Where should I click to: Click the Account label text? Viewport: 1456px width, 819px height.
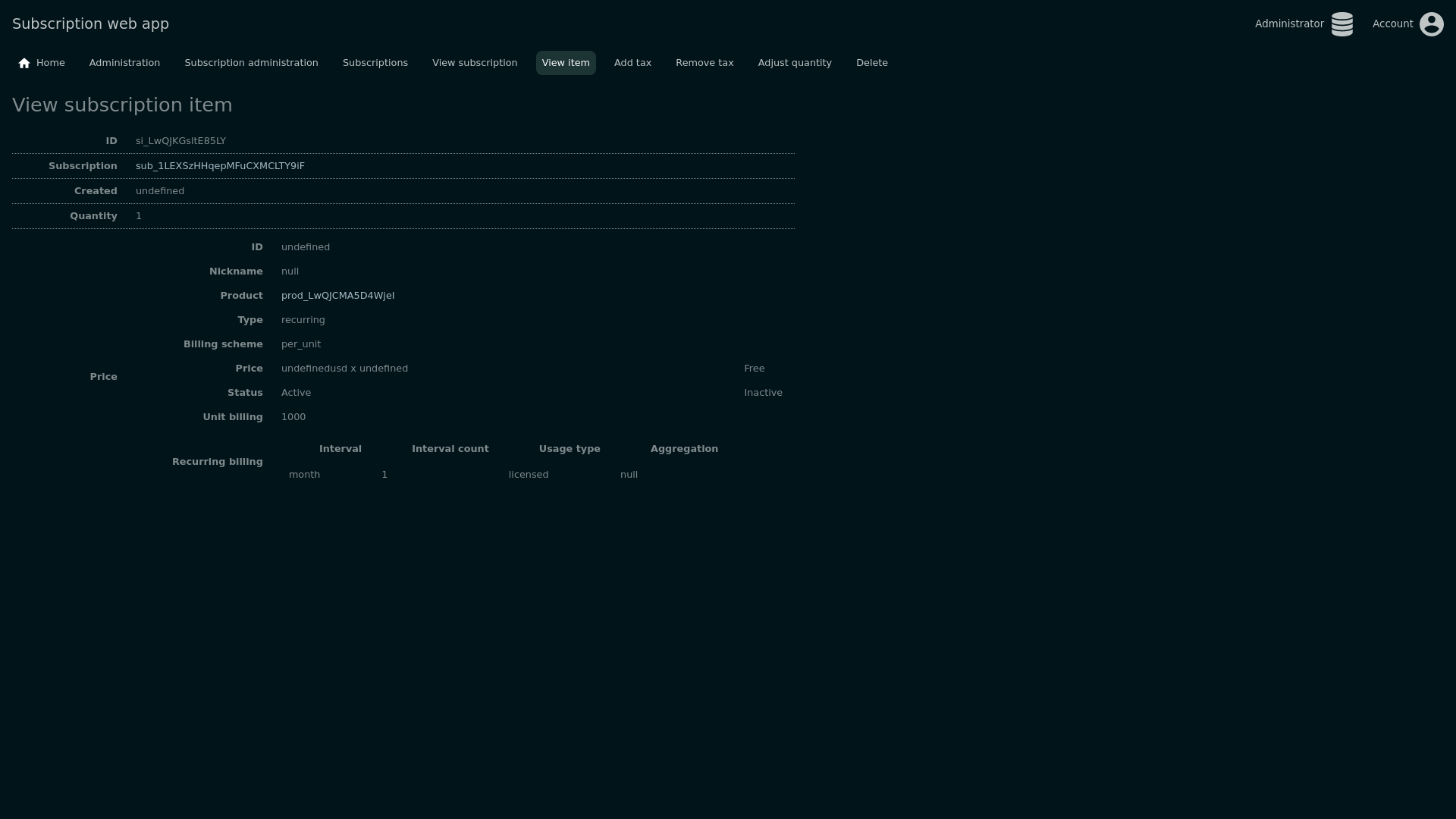point(1392,24)
